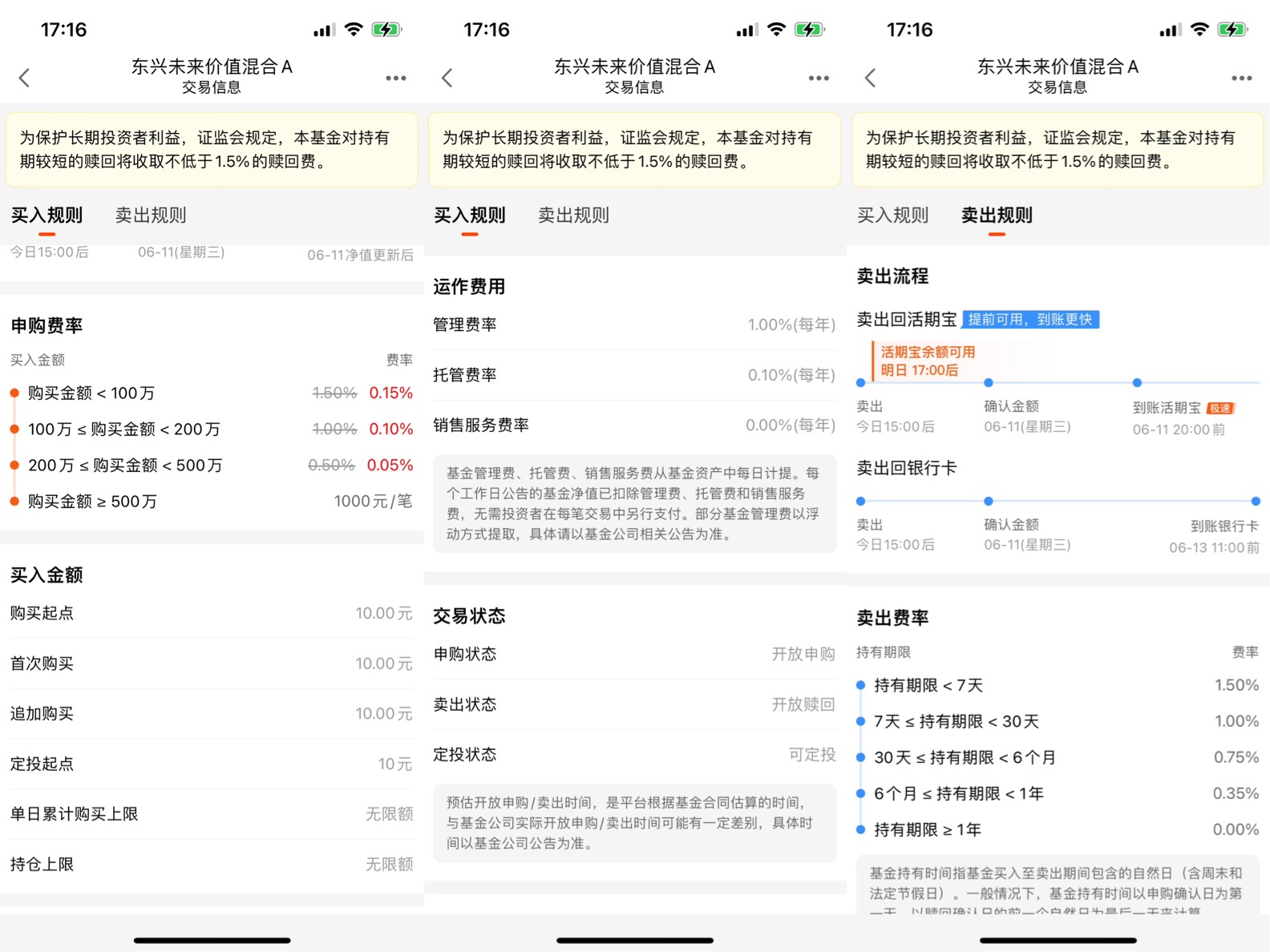The image size is (1270, 952).
Task: Tap battery icon on left screen status bar
Action: point(386,30)
